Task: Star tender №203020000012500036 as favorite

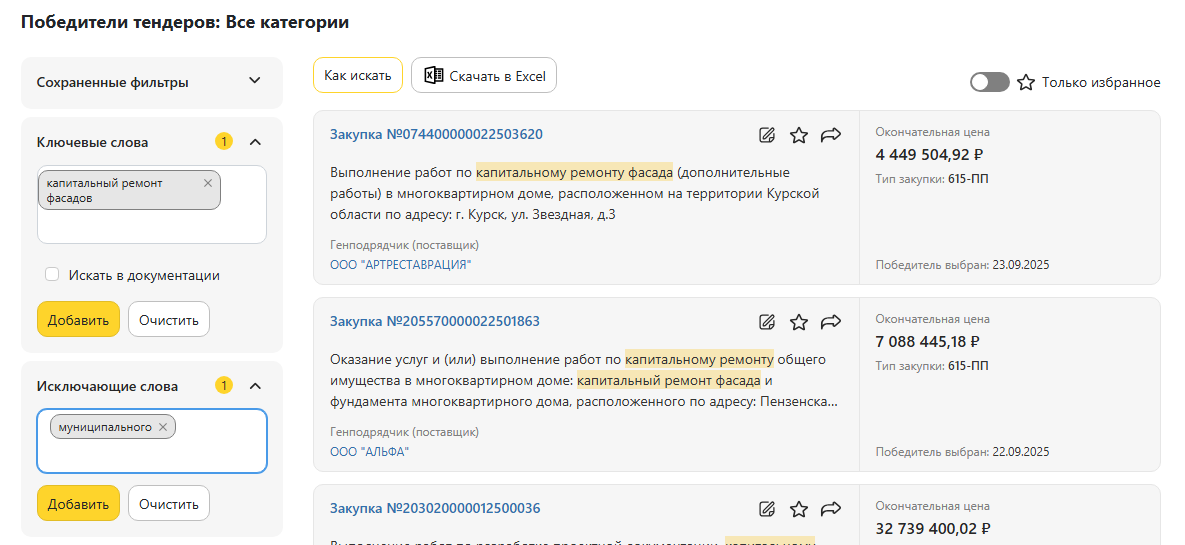Action: [x=799, y=509]
